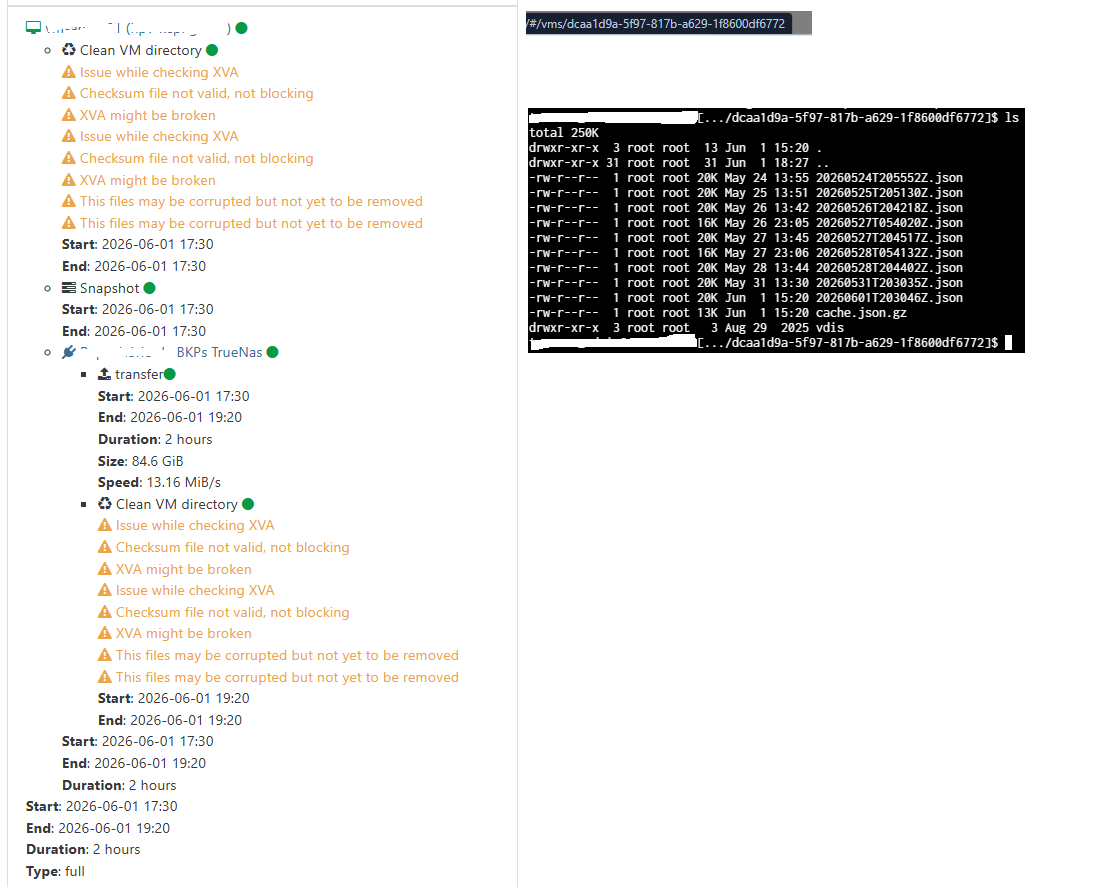The height and width of the screenshot is (887, 1095).
Task: Click cache.json.gz in the terminal listing
Action: 861,313
